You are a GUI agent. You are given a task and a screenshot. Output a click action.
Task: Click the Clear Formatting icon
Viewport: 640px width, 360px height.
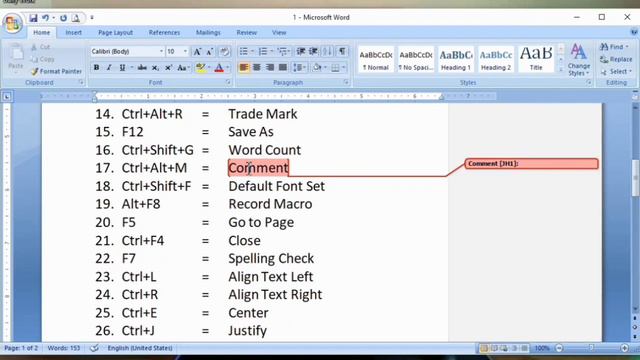[224, 51]
